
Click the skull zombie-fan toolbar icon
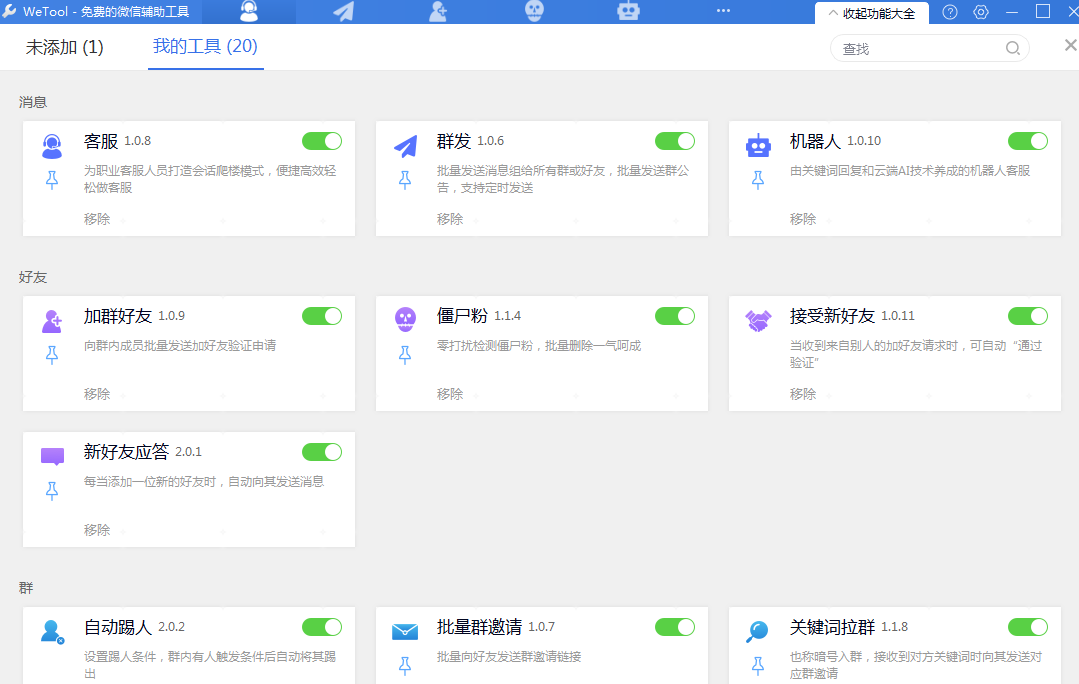(x=534, y=12)
